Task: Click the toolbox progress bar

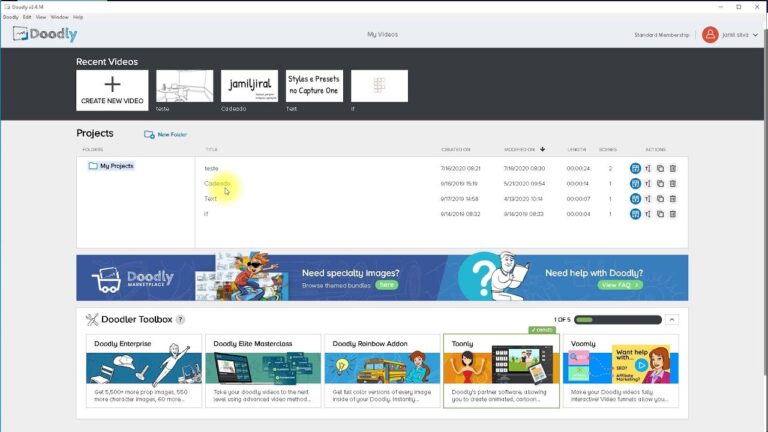Action: [x=618, y=319]
